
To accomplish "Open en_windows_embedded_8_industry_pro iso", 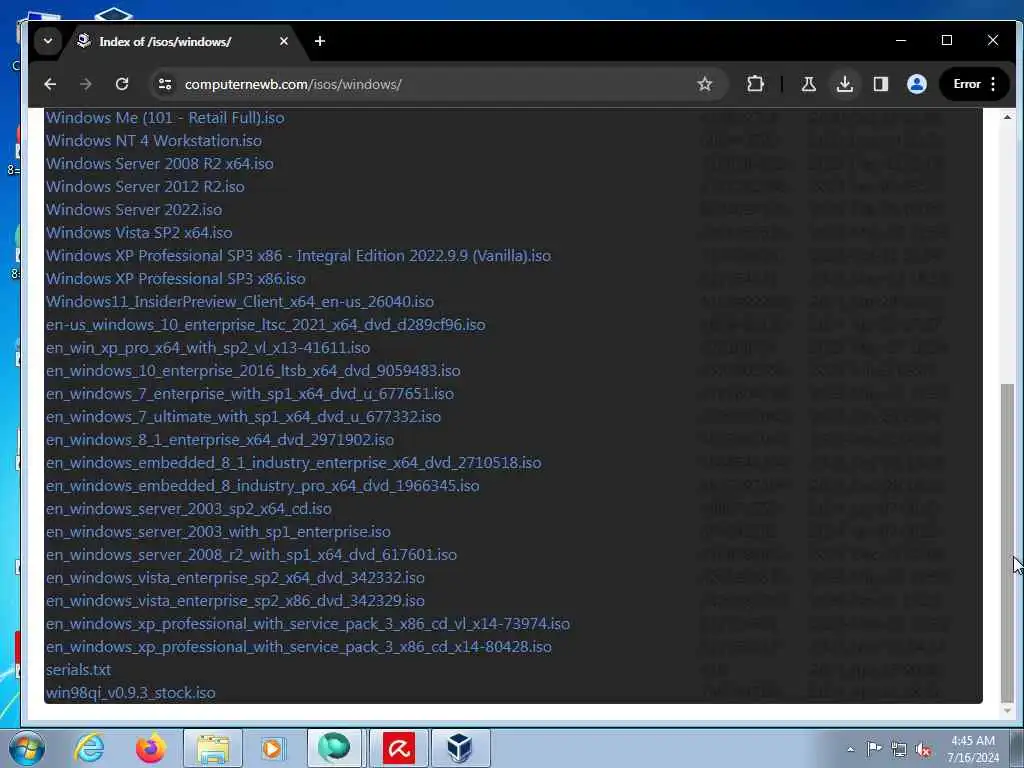I will pyautogui.click(x=263, y=485).
